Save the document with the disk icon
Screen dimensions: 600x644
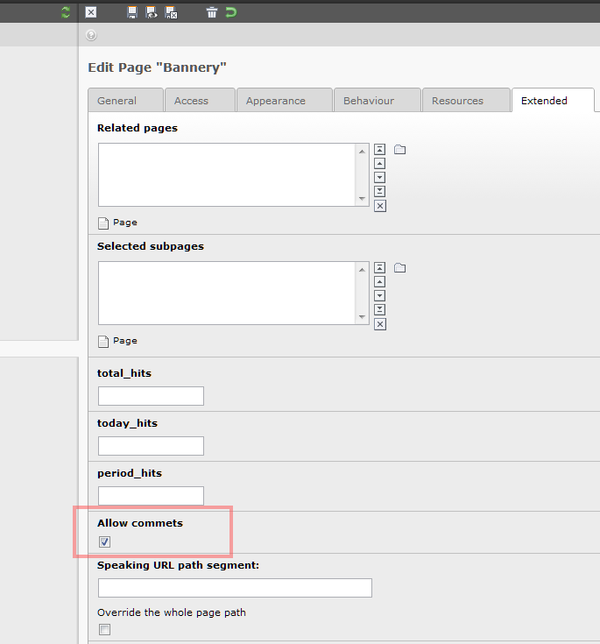132,12
